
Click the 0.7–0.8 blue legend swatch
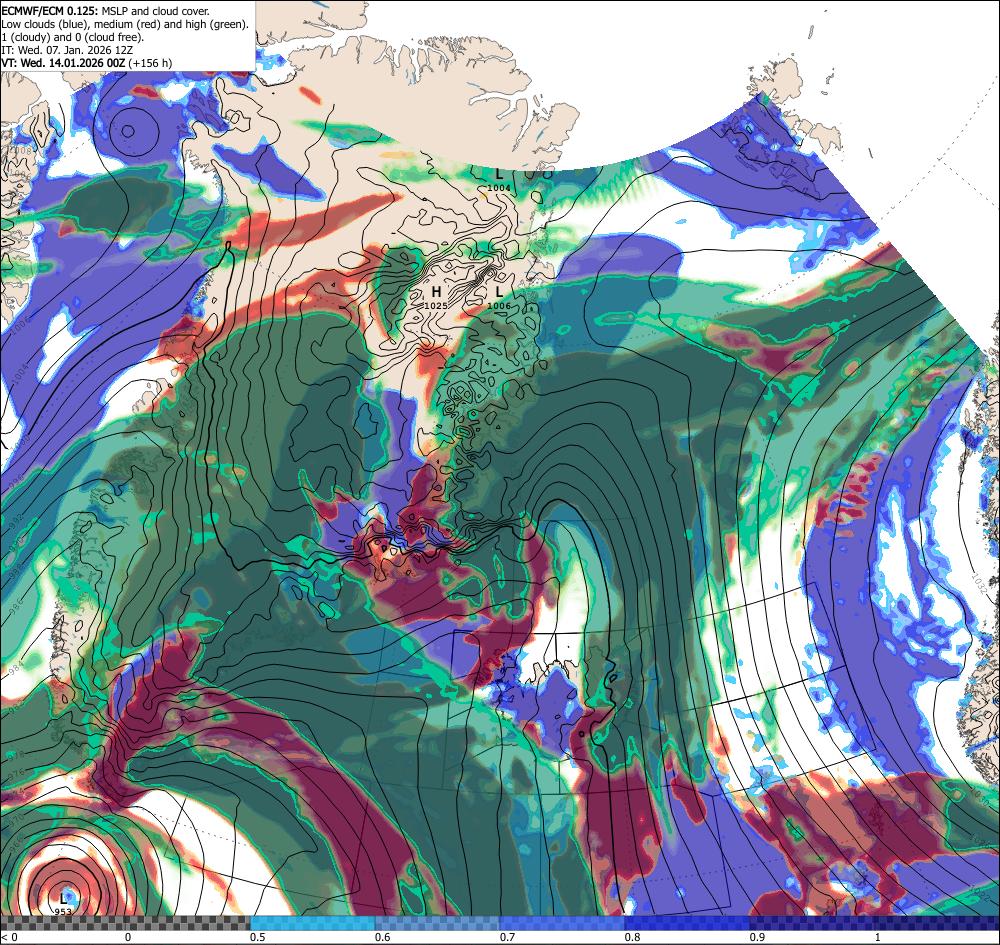562,923
